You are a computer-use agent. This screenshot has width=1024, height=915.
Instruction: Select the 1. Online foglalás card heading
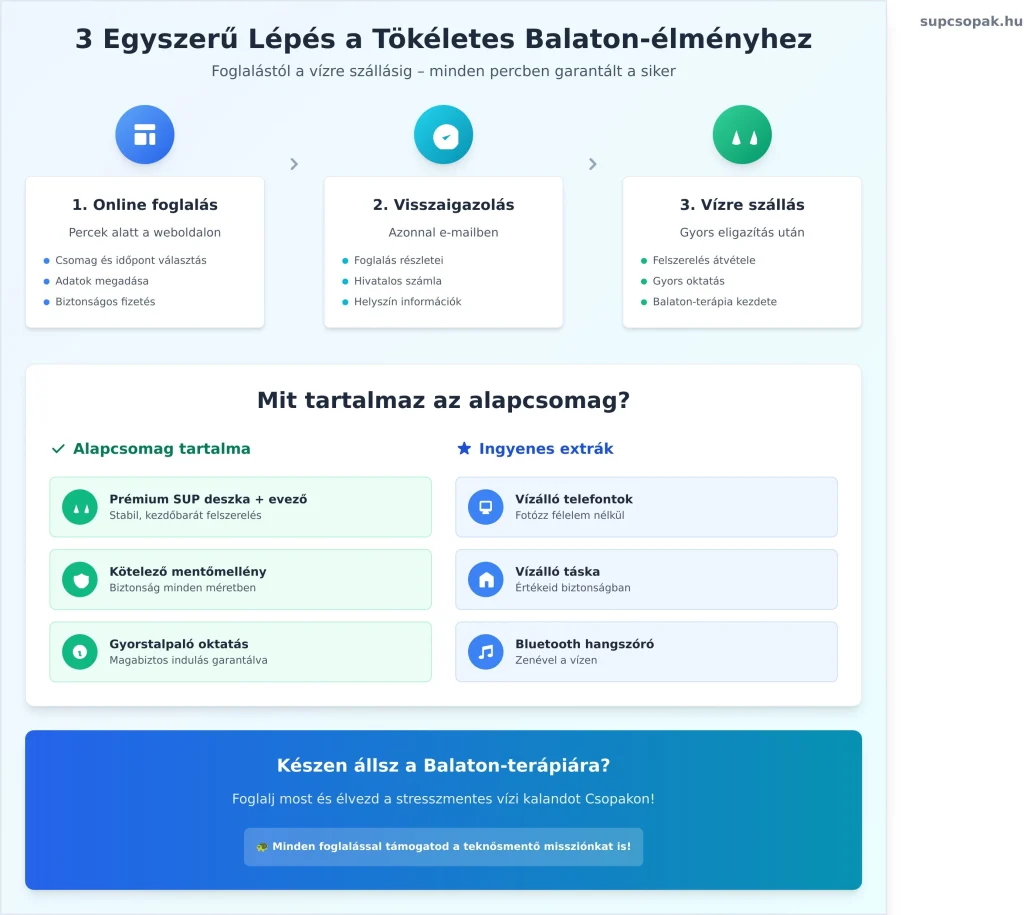(145, 205)
